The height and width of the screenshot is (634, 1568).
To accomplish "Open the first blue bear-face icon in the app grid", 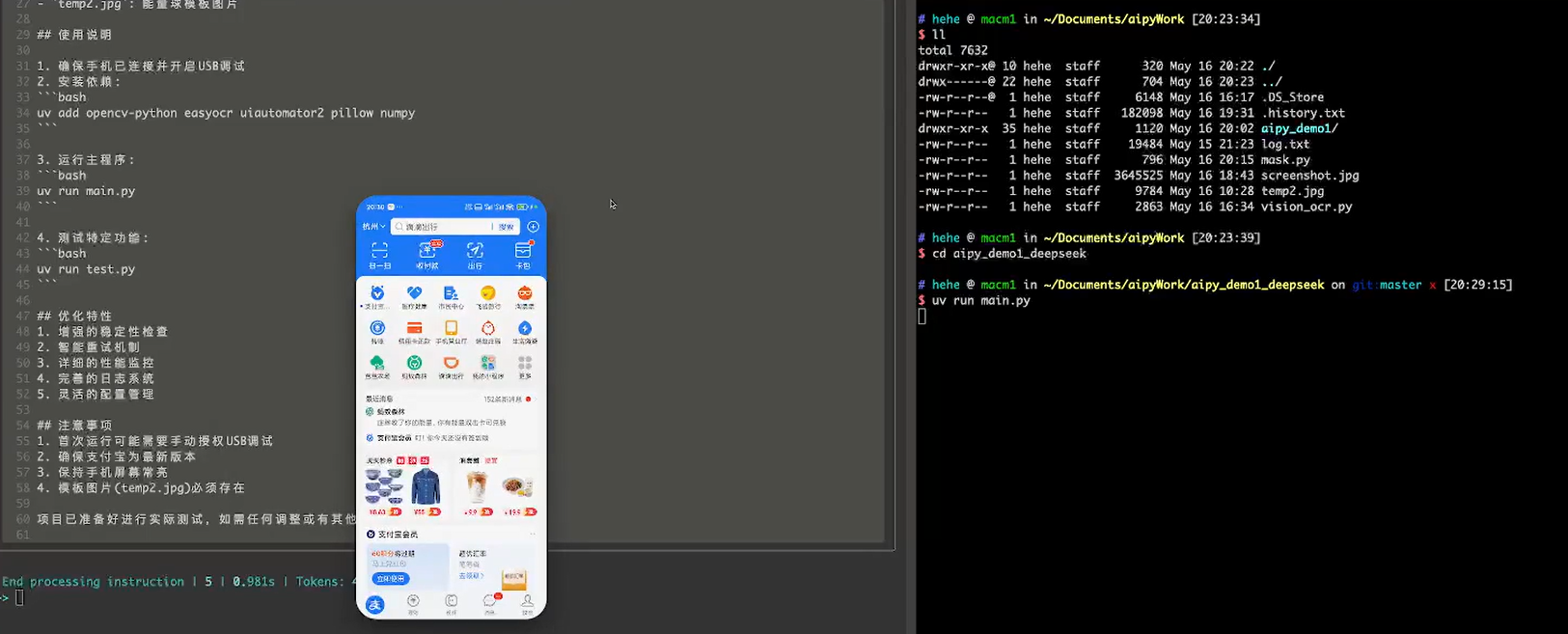I will coord(377,293).
